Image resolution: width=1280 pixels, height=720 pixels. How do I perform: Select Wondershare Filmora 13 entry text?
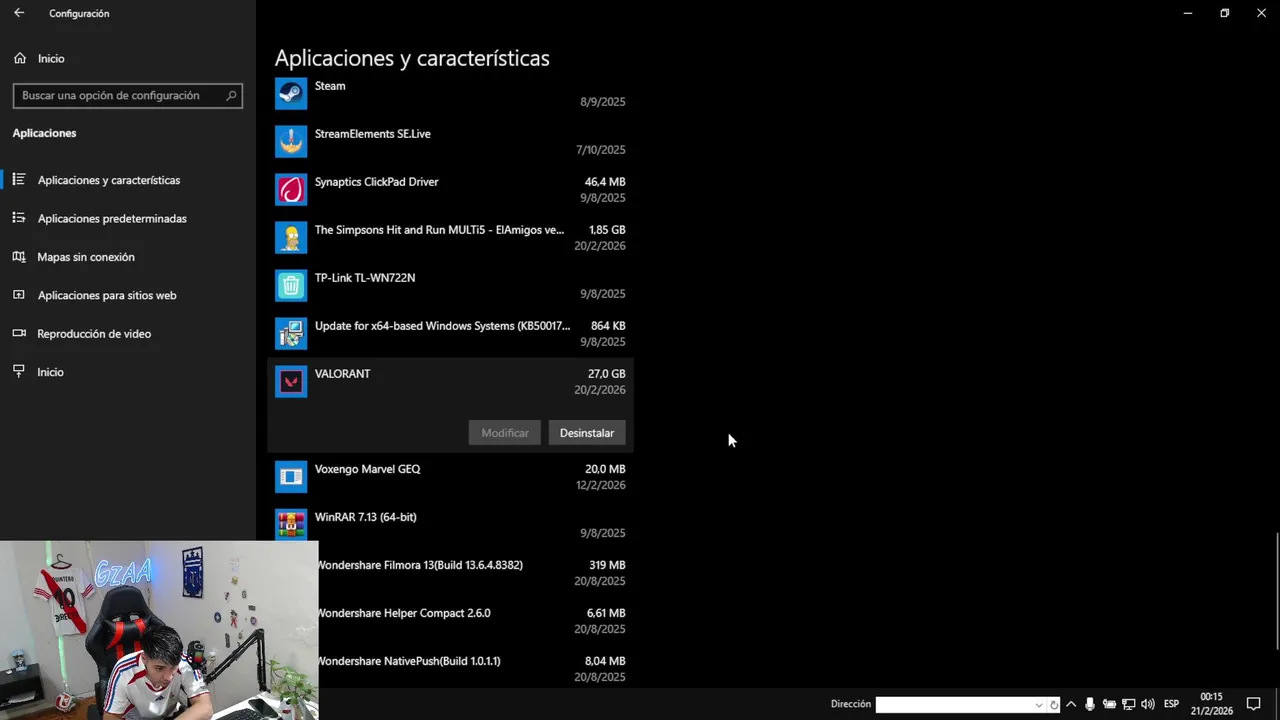420,565
